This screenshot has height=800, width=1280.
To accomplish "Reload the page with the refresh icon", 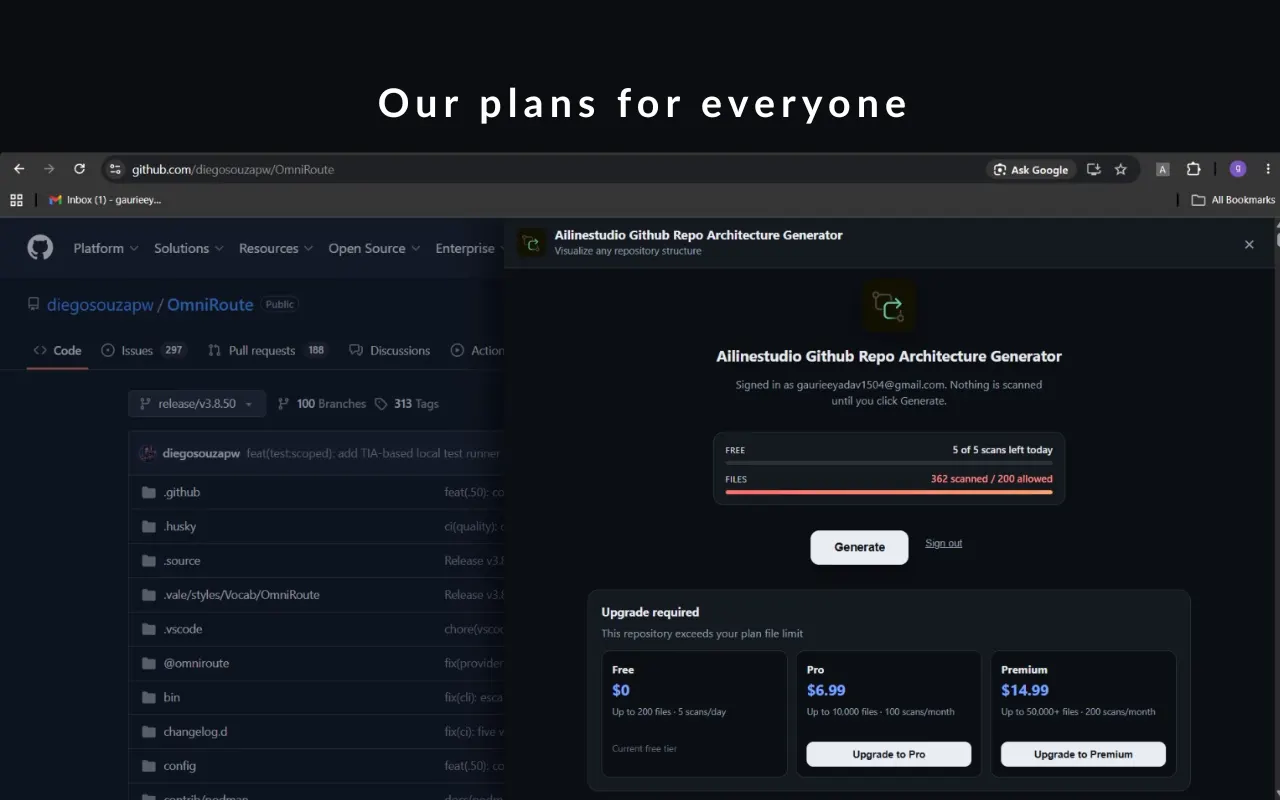I will pyautogui.click(x=80, y=169).
